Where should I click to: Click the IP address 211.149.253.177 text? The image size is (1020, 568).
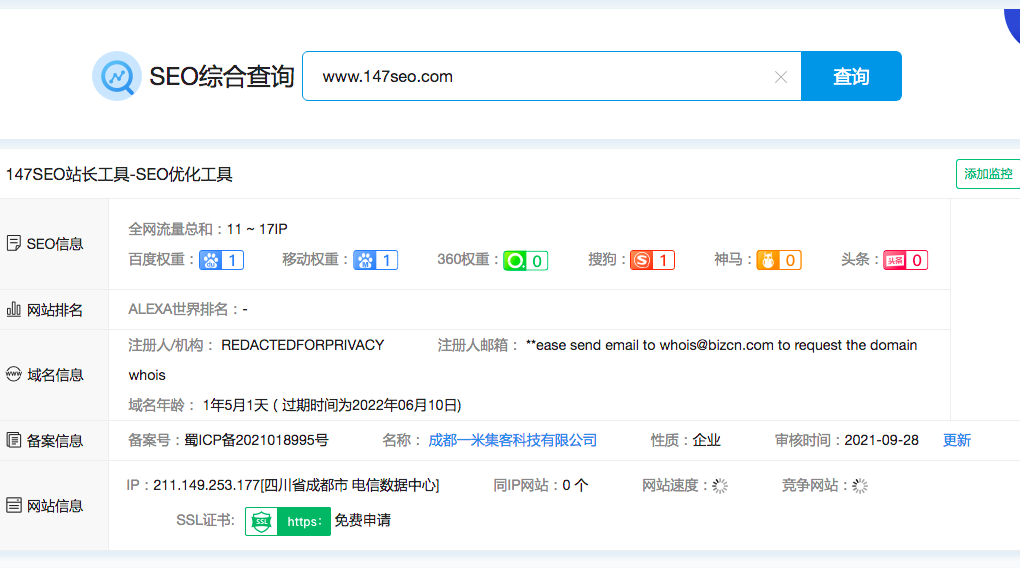tap(206, 485)
